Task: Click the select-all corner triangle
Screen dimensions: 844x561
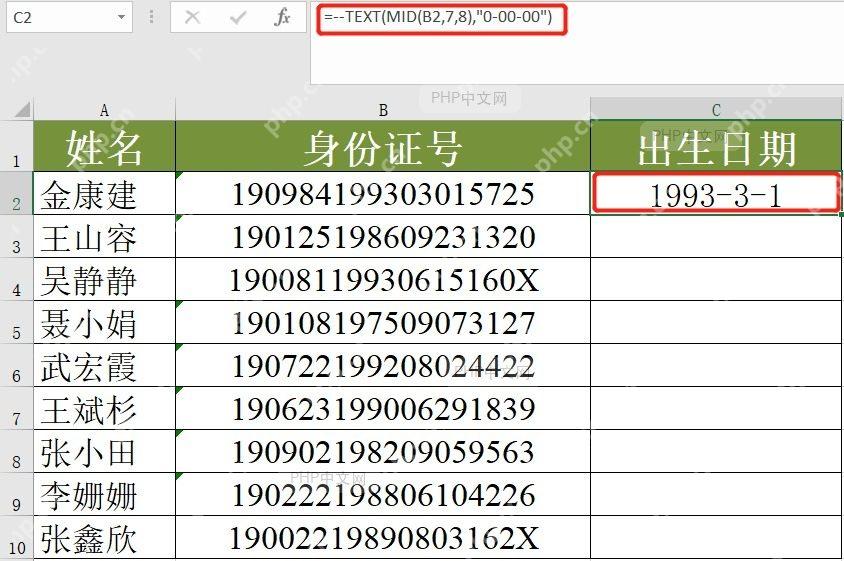Action: tap(23, 110)
